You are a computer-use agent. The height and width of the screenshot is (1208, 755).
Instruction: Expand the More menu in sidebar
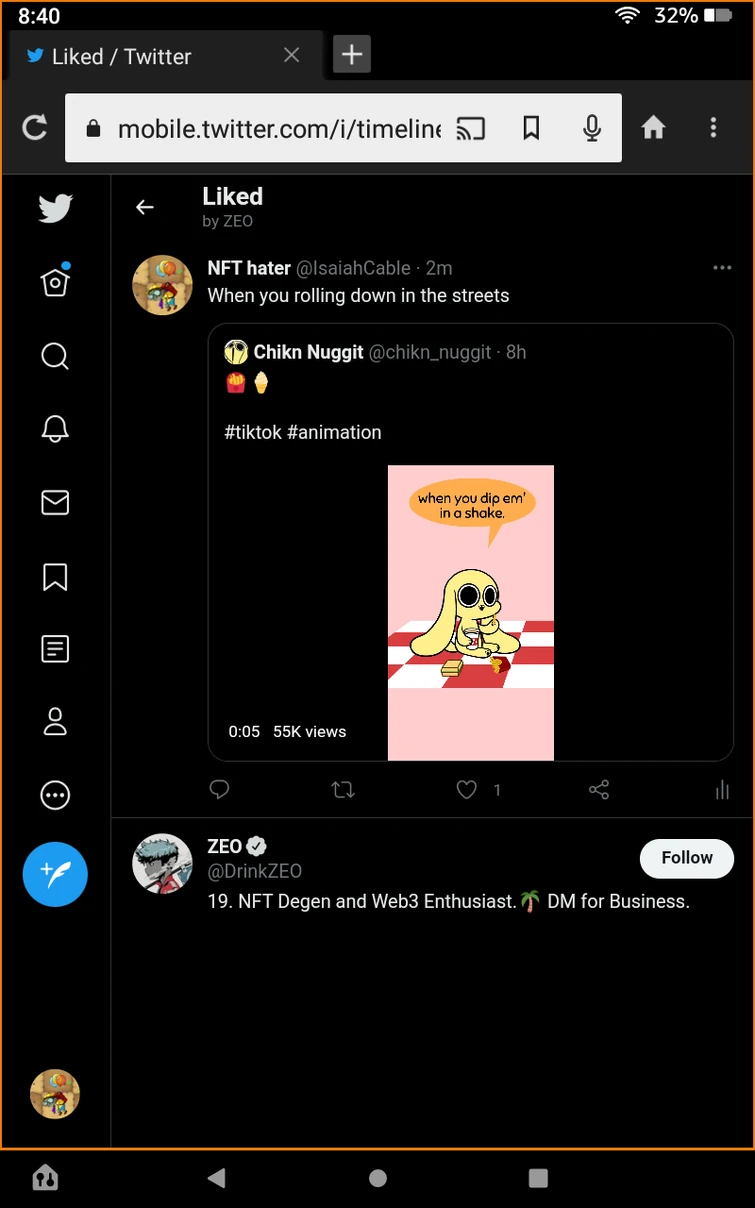(55, 796)
